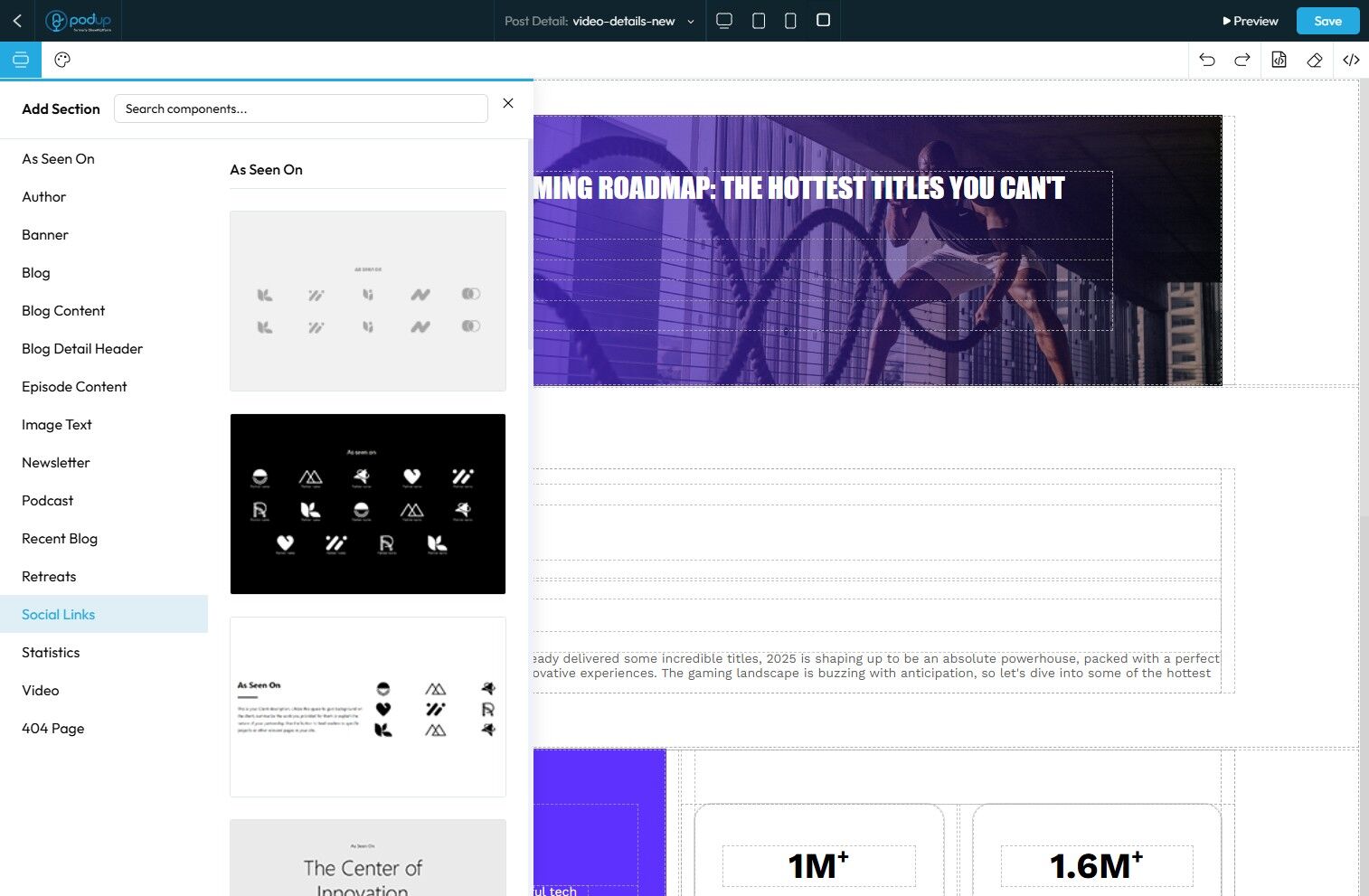Viewport: 1369px width, 896px height.
Task: Show the Recent Blog category
Action: (104, 539)
